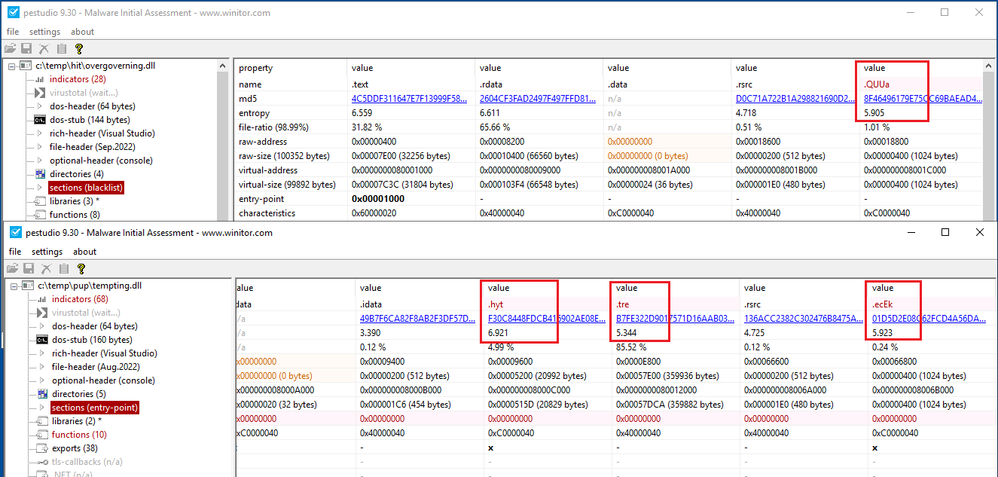Open settings menu in top pestudio window
Screen dimensions: 998x477
click(45, 32)
